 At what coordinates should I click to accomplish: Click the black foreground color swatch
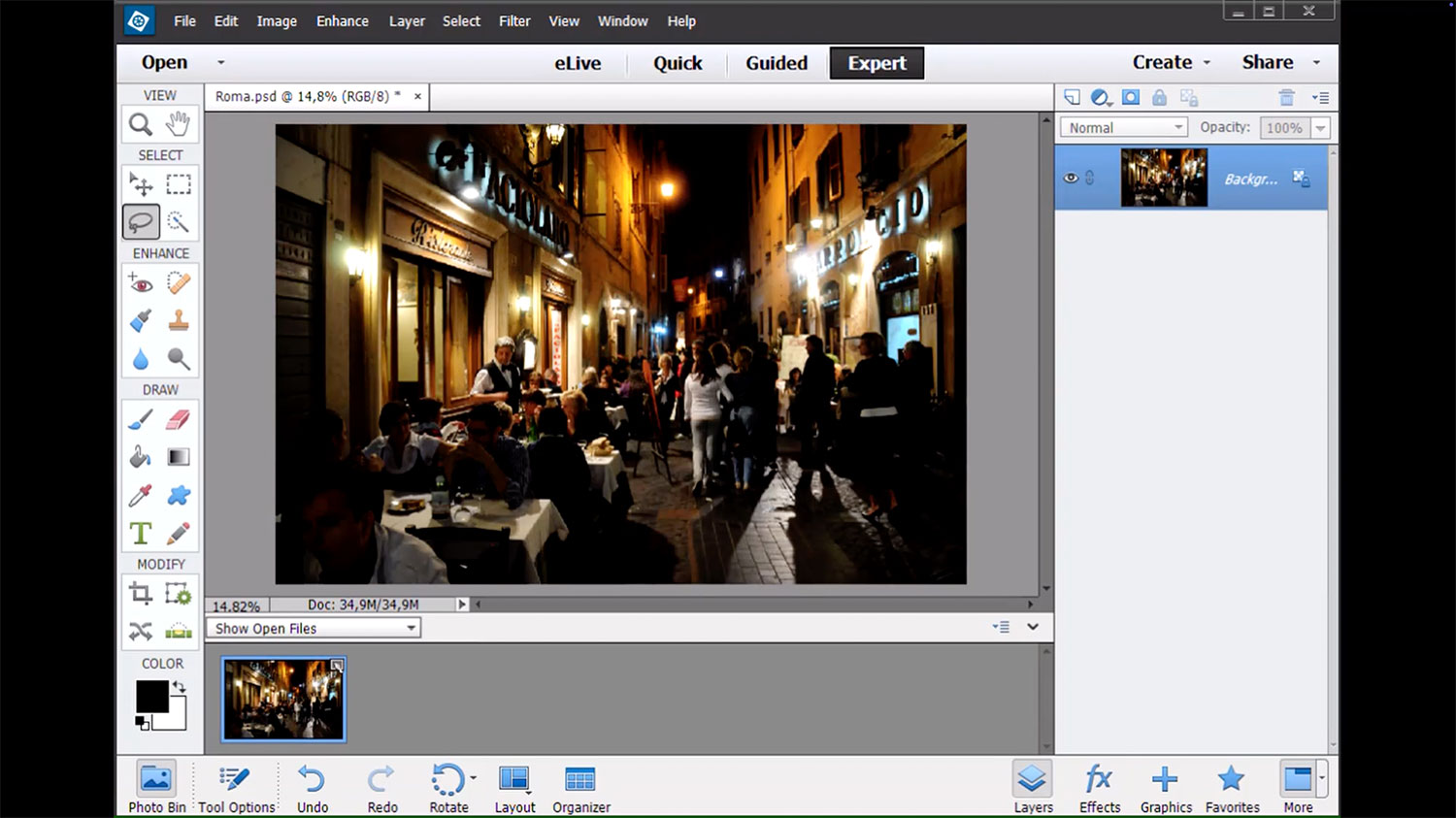tap(150, 695)
